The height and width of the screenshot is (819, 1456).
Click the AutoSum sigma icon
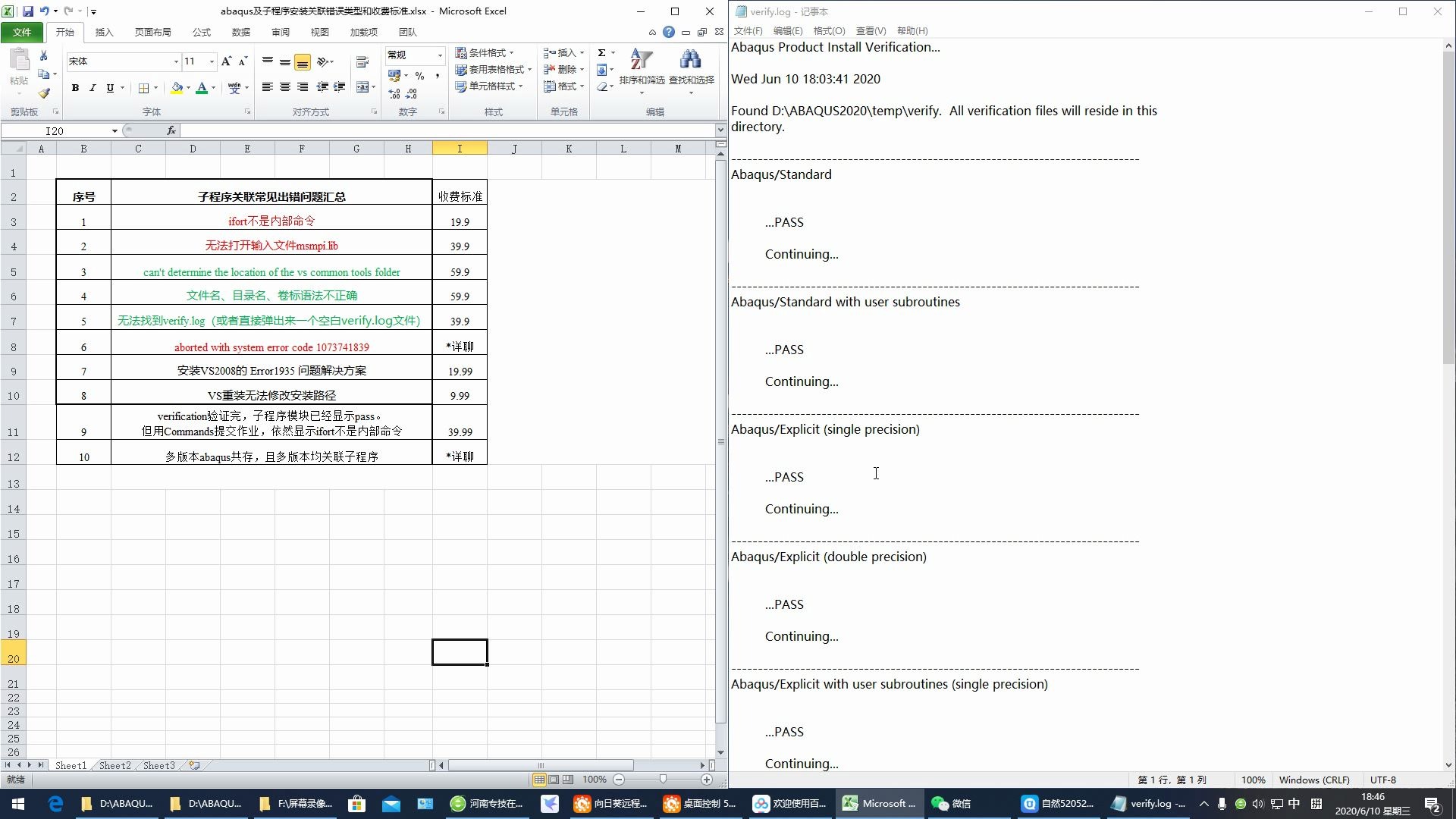coord(601,53)
